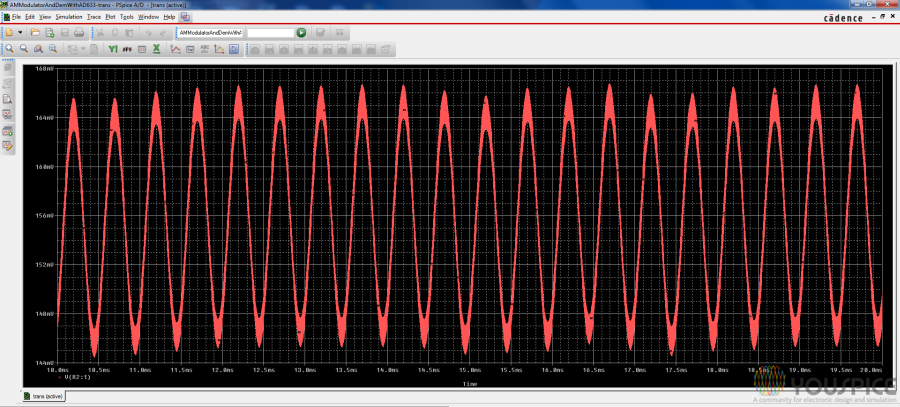Viewport: 900px width, 407px height.
Task: Open the Simulation menu
Action: [x=69, y=17]
